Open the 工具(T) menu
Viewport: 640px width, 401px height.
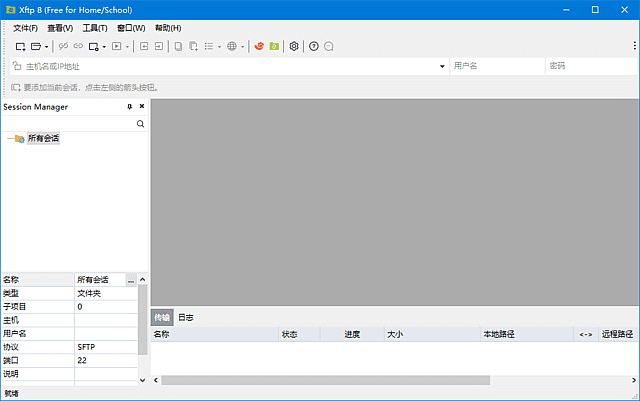pos(95,28)
